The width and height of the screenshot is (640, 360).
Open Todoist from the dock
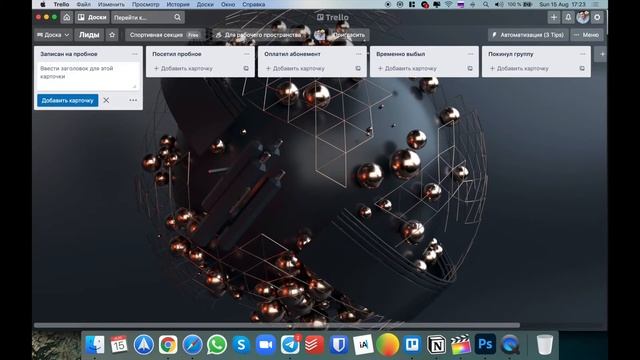point(314,344)
